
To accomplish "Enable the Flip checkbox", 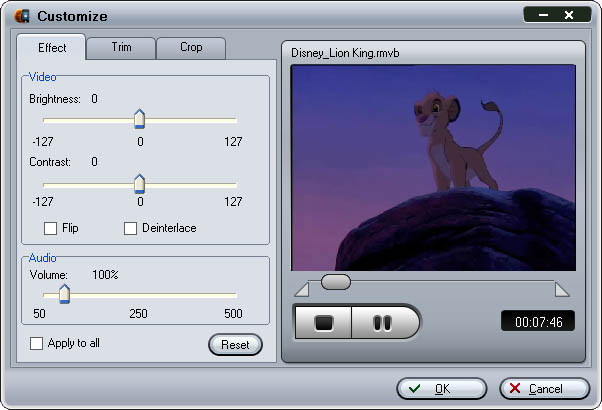I will (50, 228).
